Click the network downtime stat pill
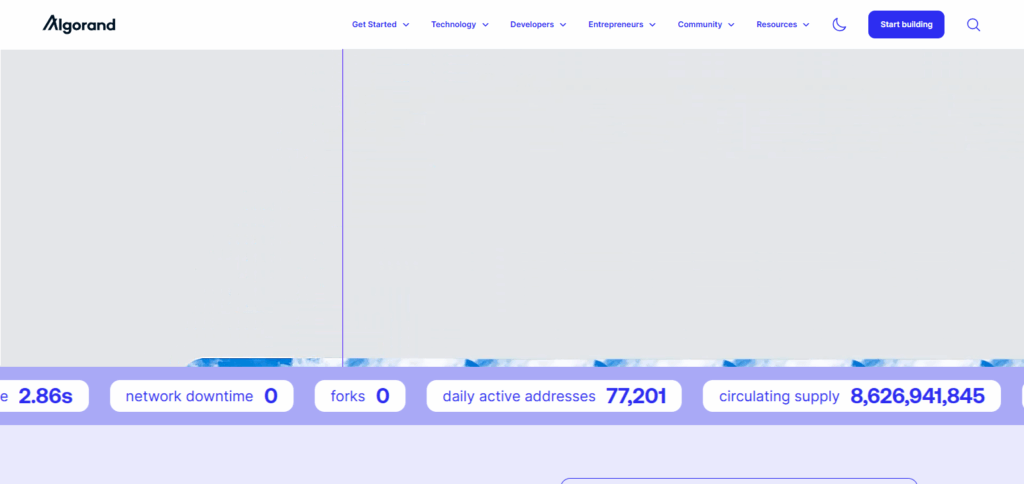 pos(201,396)
